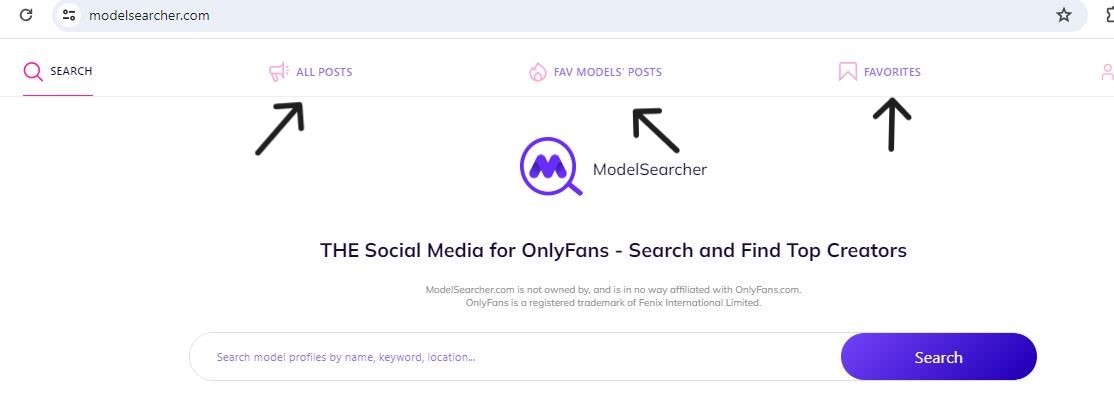The width and height of the screenshot is (1114, 401).
Task: Bookmark this page with the star icon
Action: (1064, 15)
